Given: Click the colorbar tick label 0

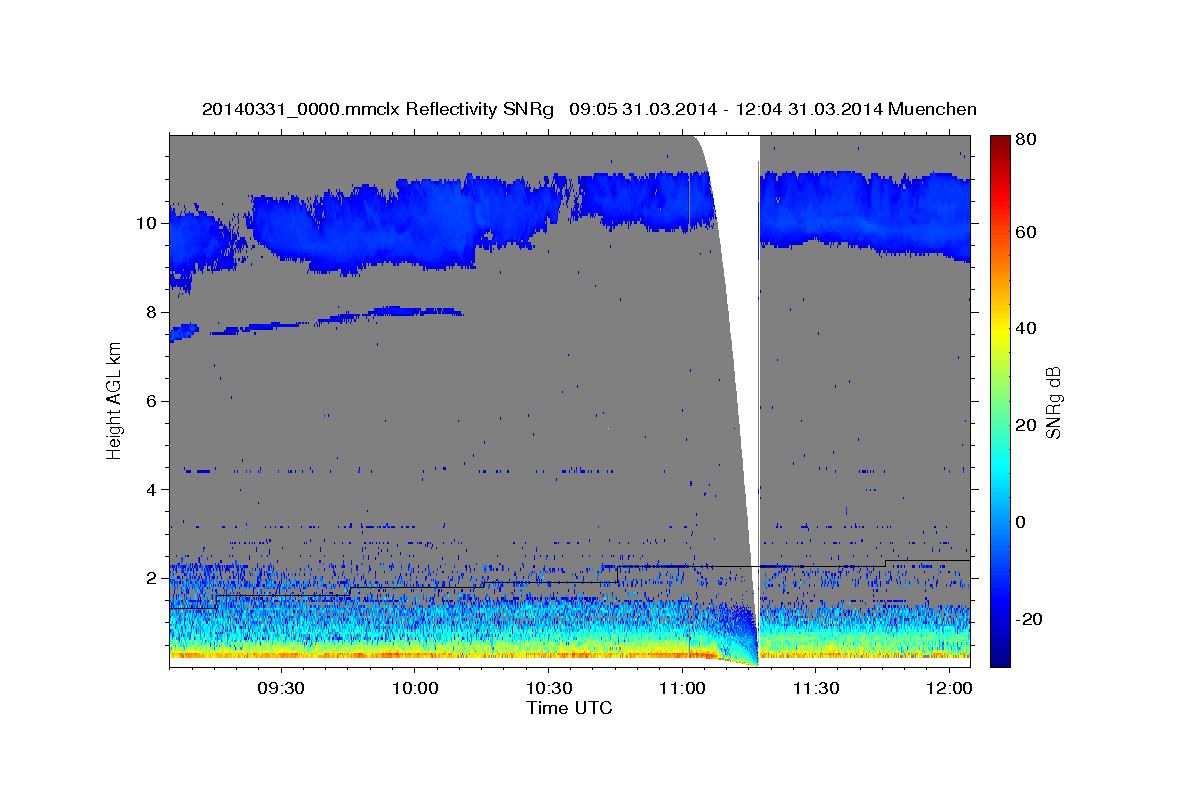Looking at the screenshot, I should point(1021,522).
